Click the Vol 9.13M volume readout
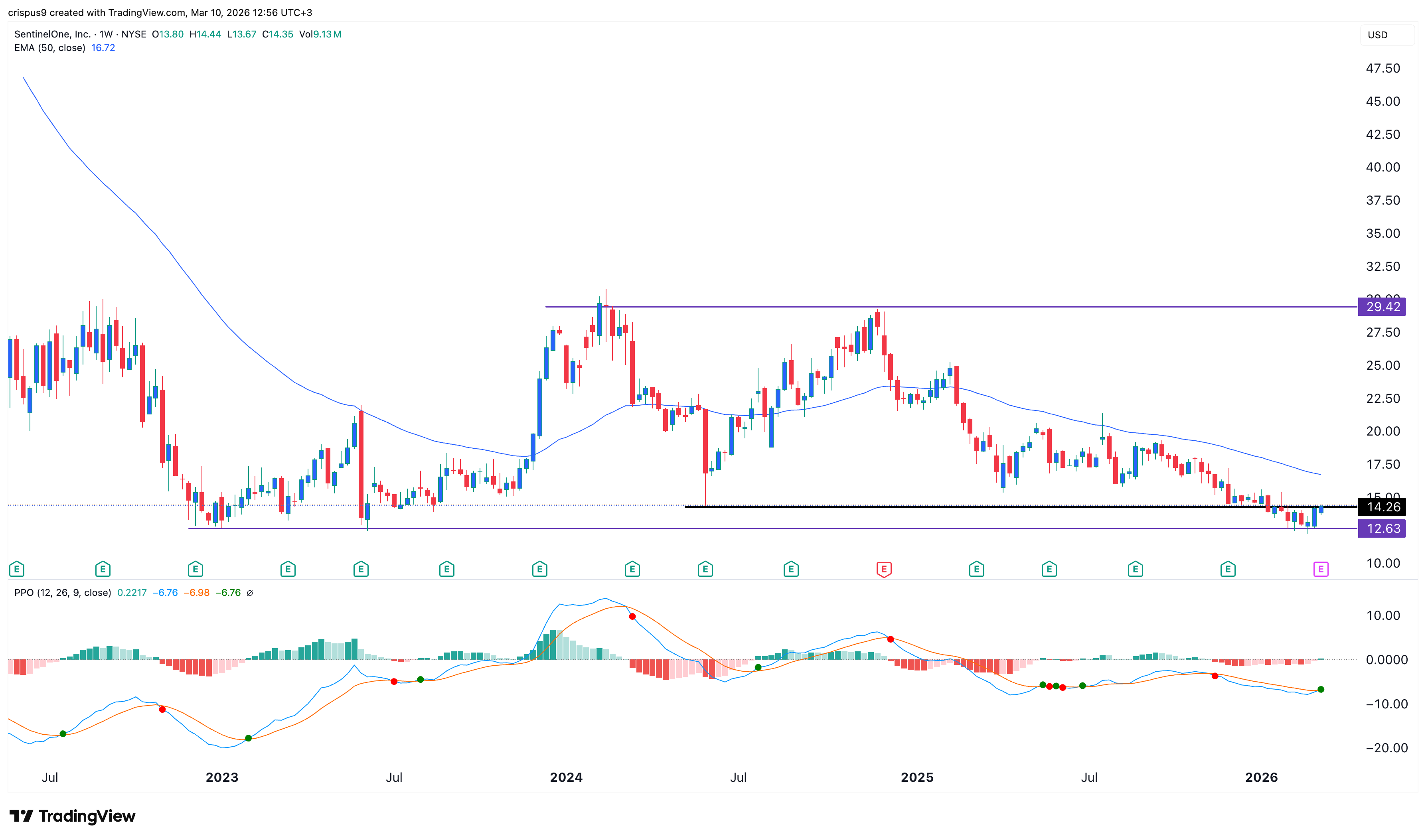The height and width of the screenshot is (840, 1426). click(x=320, y=35)
